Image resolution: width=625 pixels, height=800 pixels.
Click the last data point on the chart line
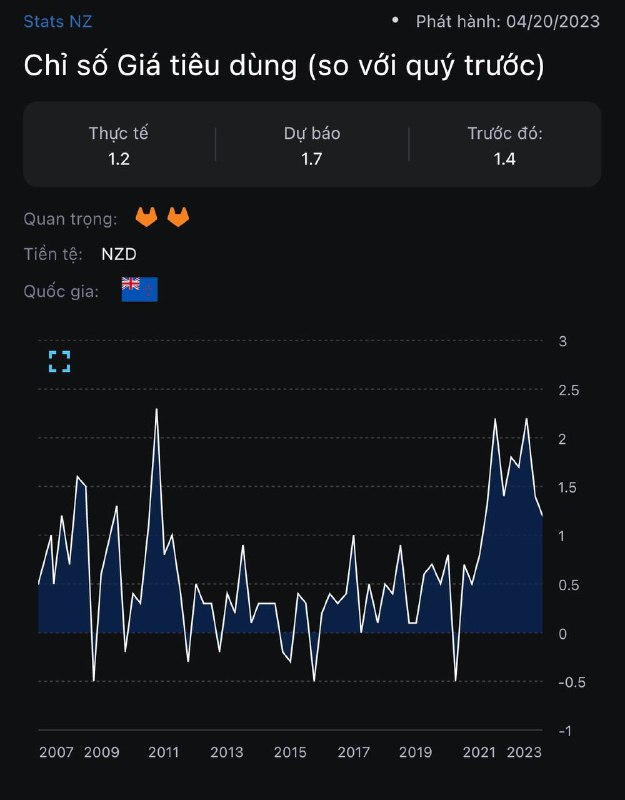tap(542, 516)
